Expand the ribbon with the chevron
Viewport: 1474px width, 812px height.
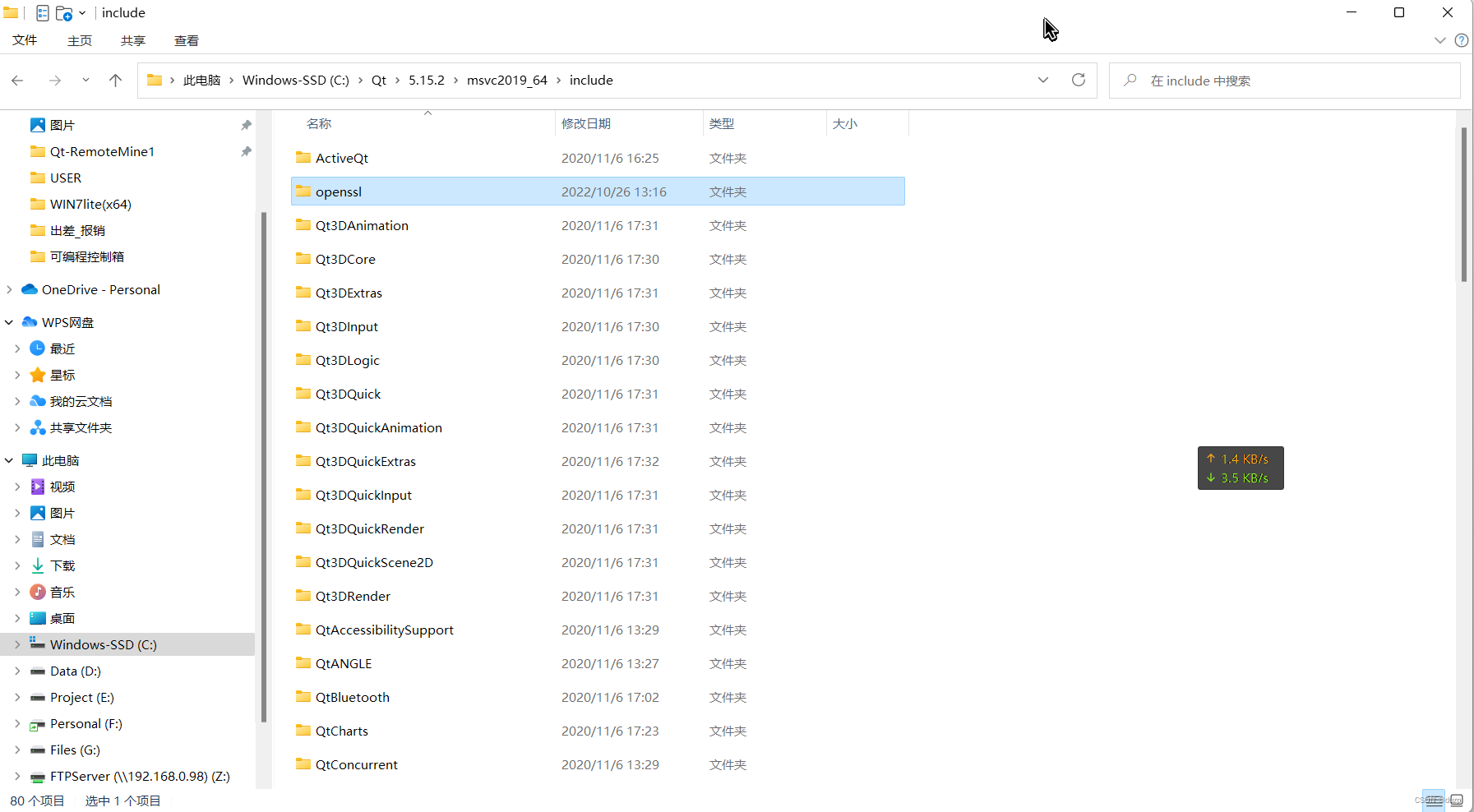tap(1440, 40)
